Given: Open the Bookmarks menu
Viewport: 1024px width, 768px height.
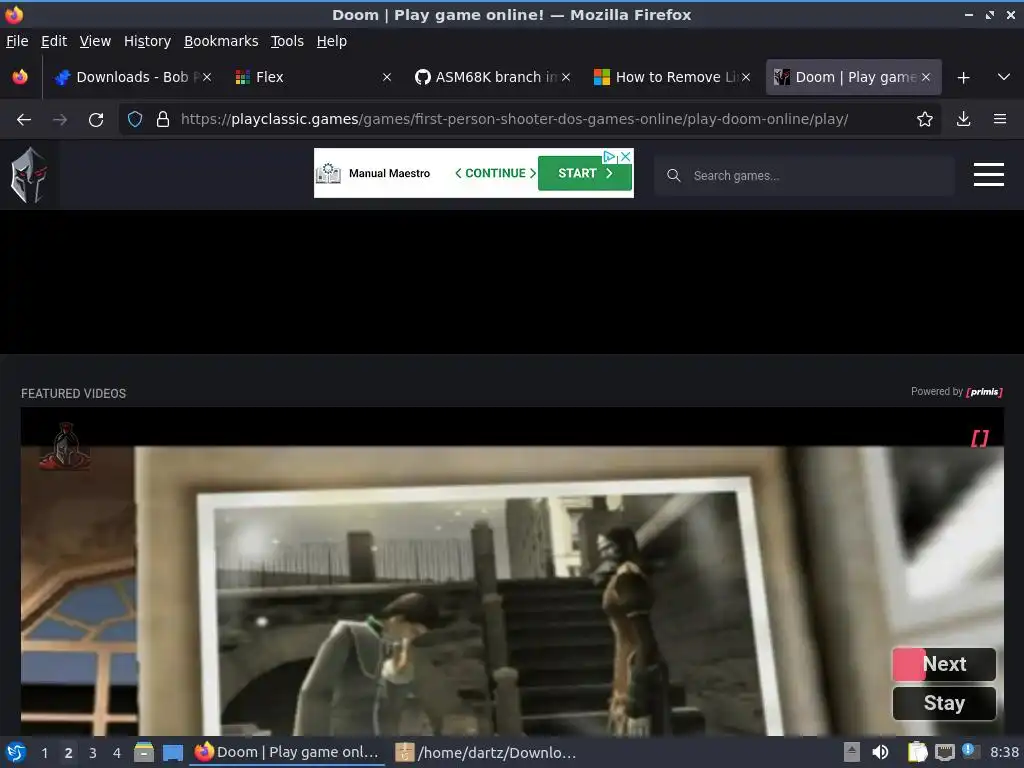Looking at the screenshot, I should pyautogui.click(x=221, y=41).
